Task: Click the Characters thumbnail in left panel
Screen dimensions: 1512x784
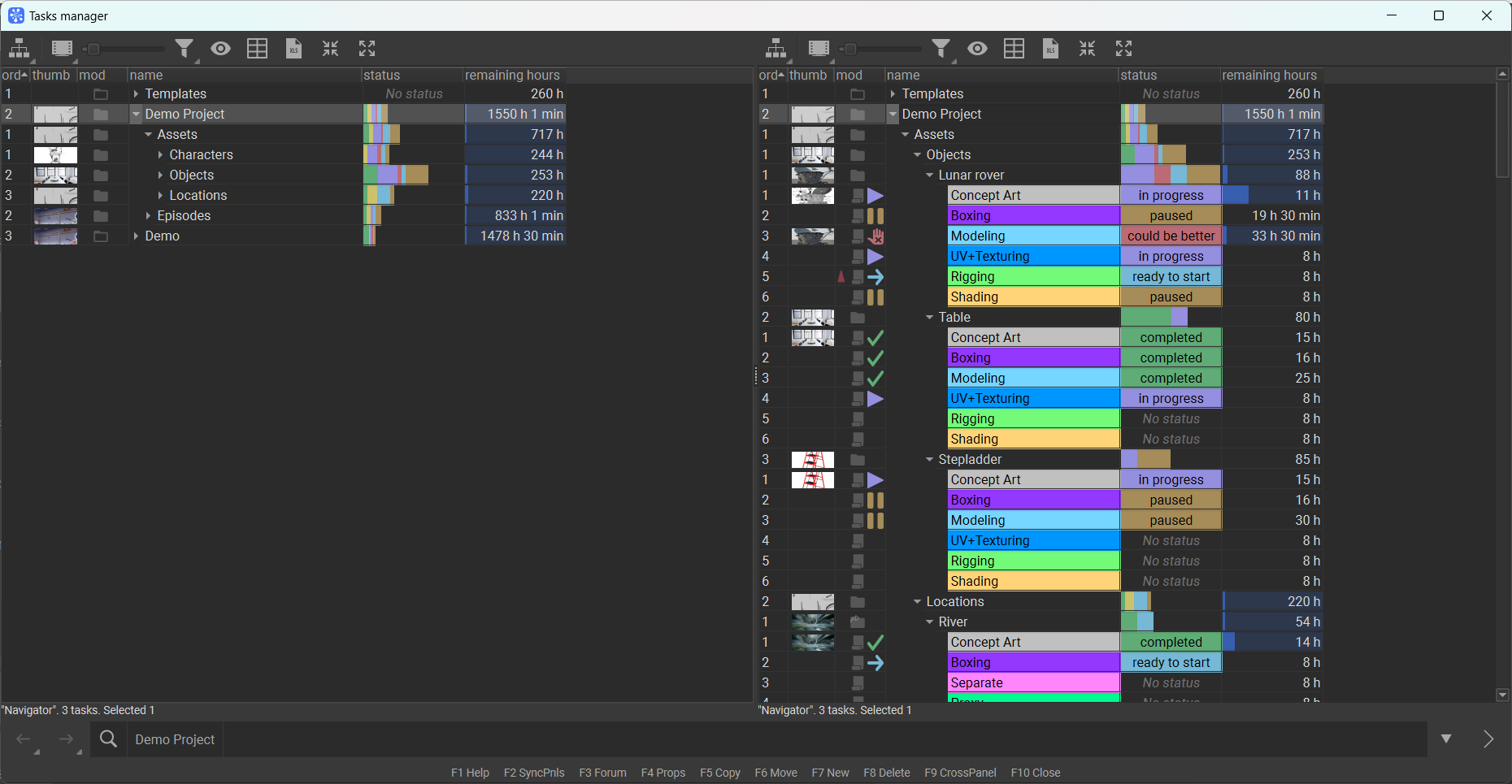Action: pos(55,155)
